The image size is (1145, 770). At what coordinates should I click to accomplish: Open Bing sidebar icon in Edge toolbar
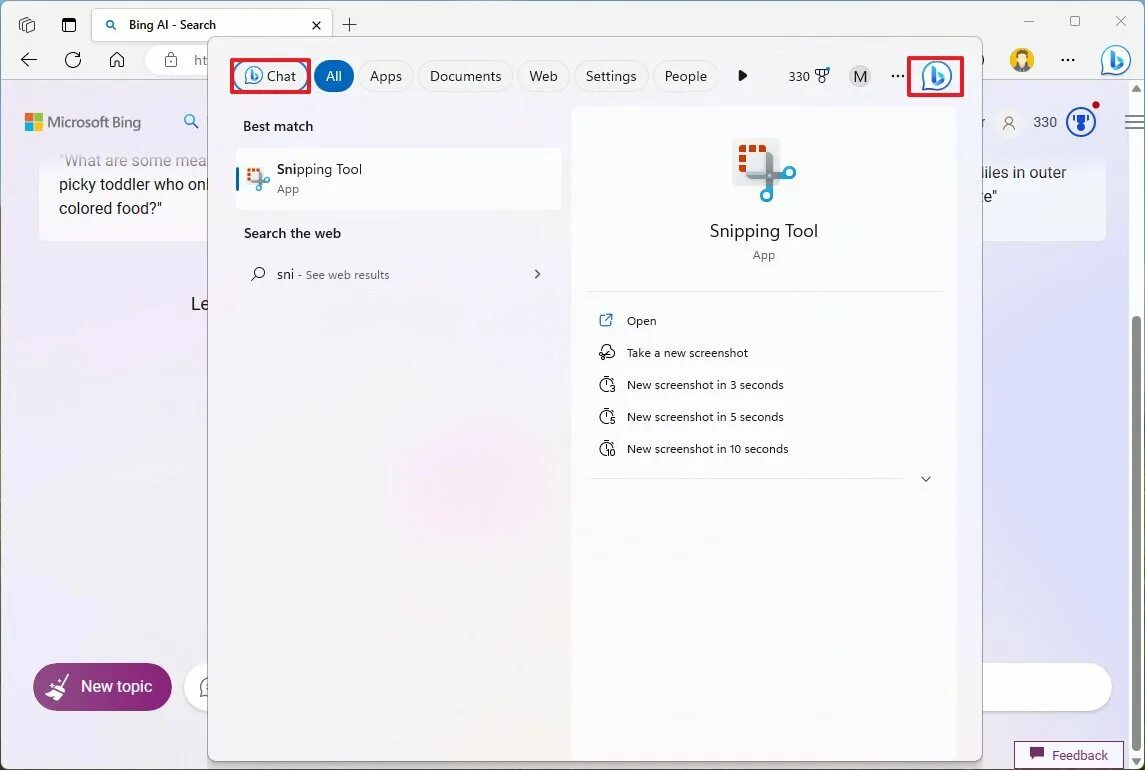click(1116, 60)
